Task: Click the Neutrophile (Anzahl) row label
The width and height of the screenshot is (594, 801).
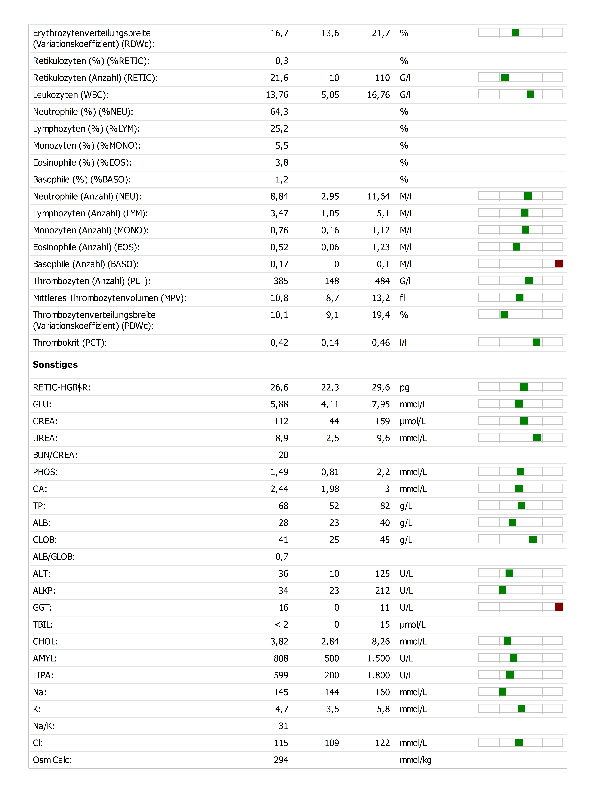Action: coord(87,196)
